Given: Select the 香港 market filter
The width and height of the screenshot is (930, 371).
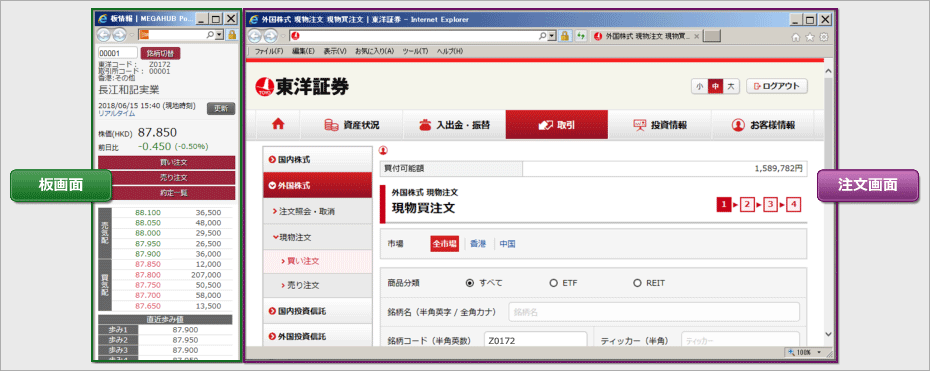Looking at the screenshot, I should (478, 244).
